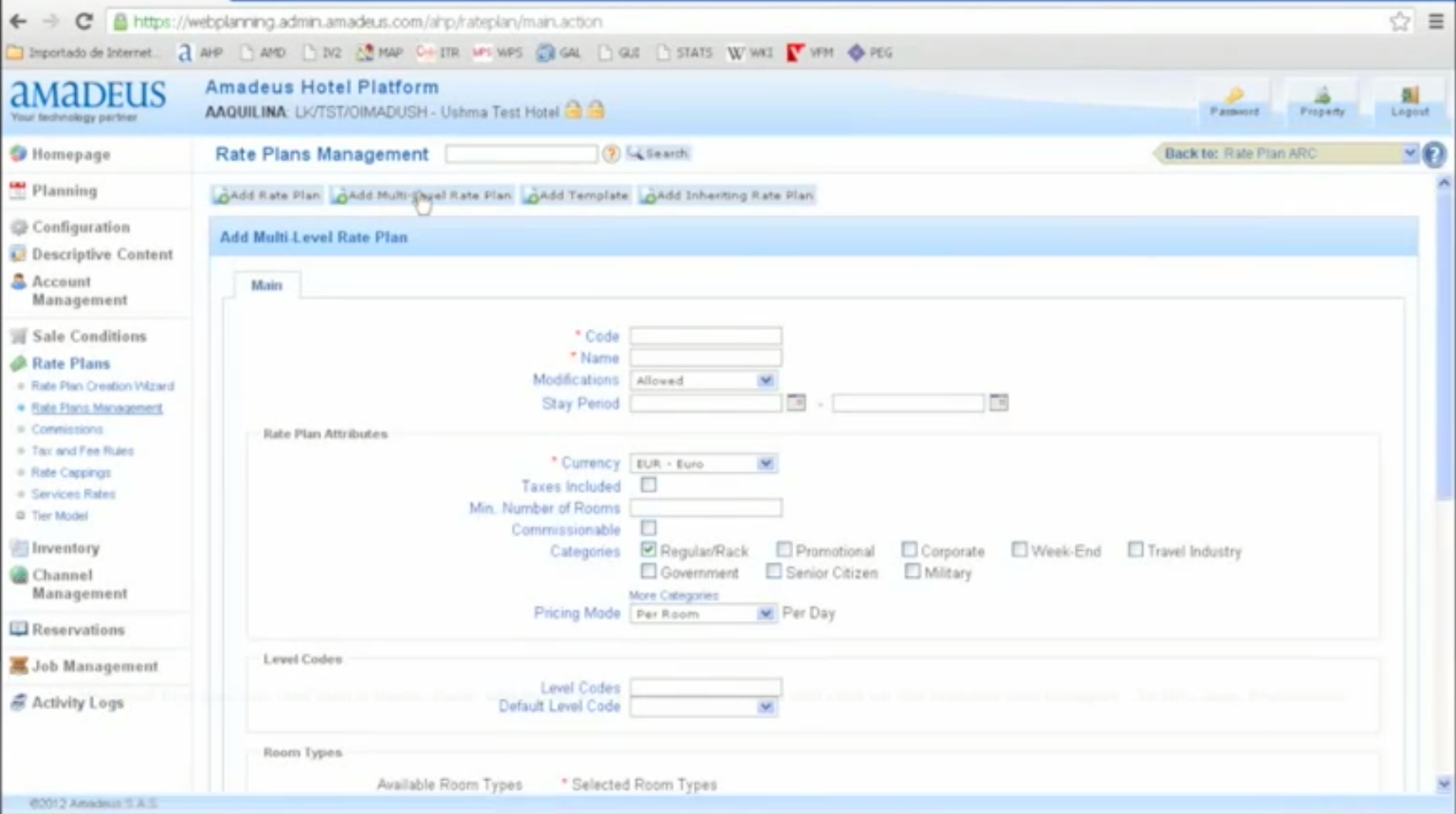Check the Senior Citizen category
Image resolution: width=1456 pixels, height=814 pixels.
773,571
